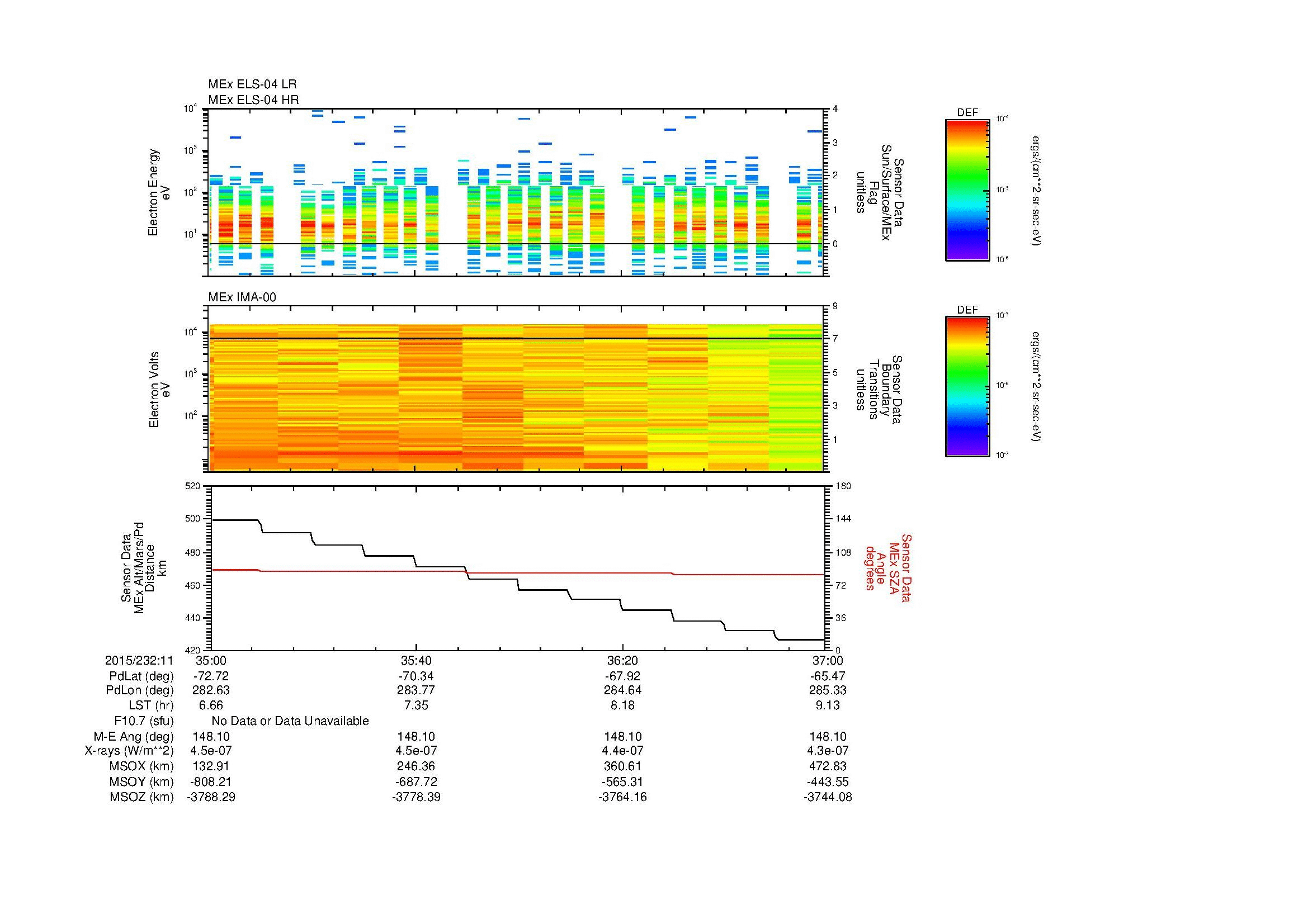Viewport: 1308px width, 924px height.
Task: Click the 'MEx IMA-00' plot title
Action: [x=242, y=297]
